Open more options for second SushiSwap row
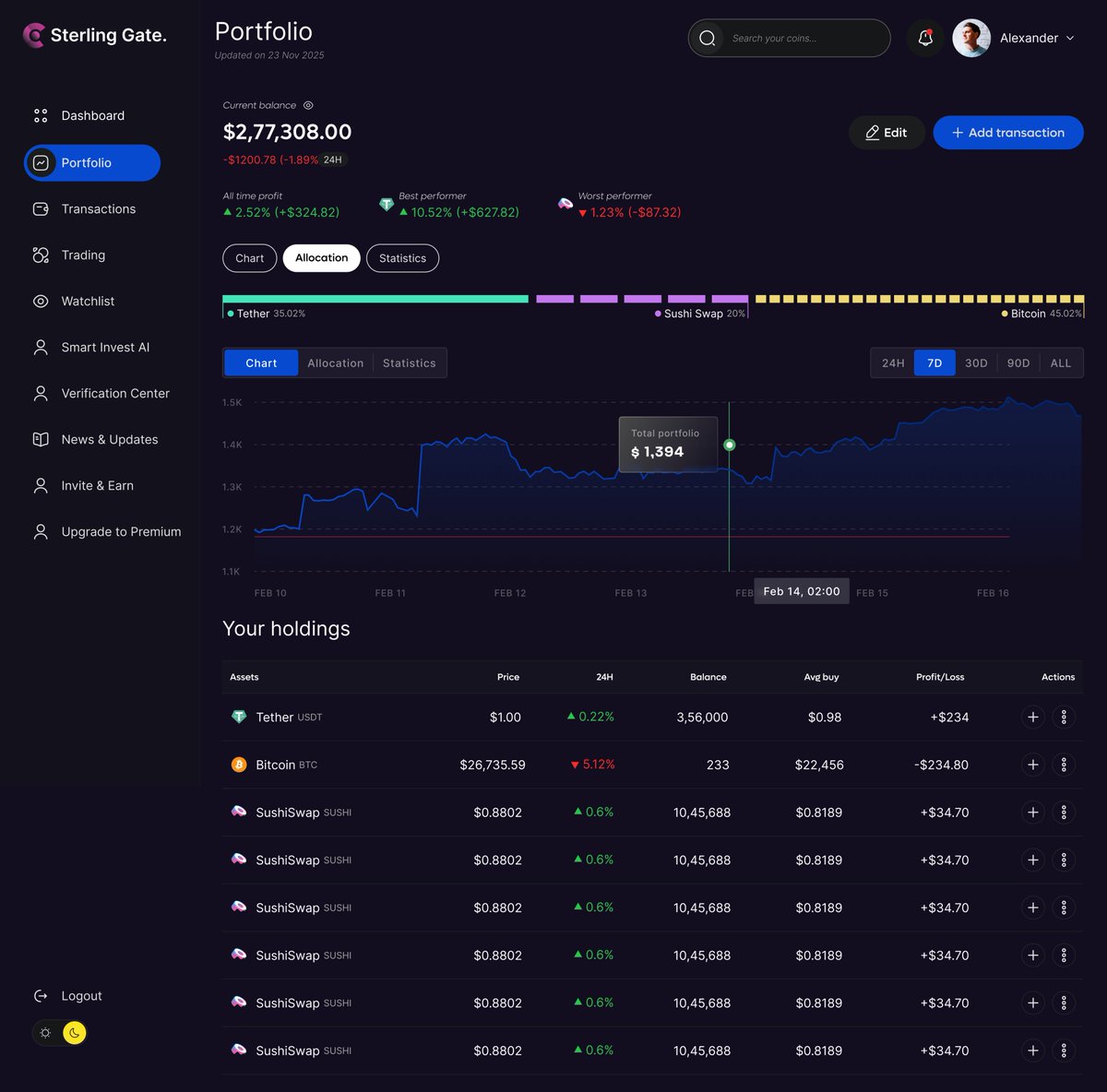 [1064, 860]
